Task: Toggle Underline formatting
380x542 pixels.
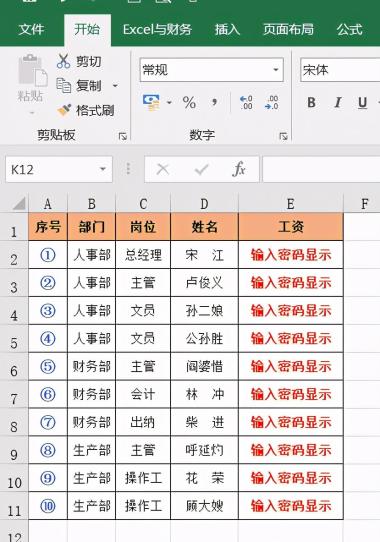Action: point(362,103)
